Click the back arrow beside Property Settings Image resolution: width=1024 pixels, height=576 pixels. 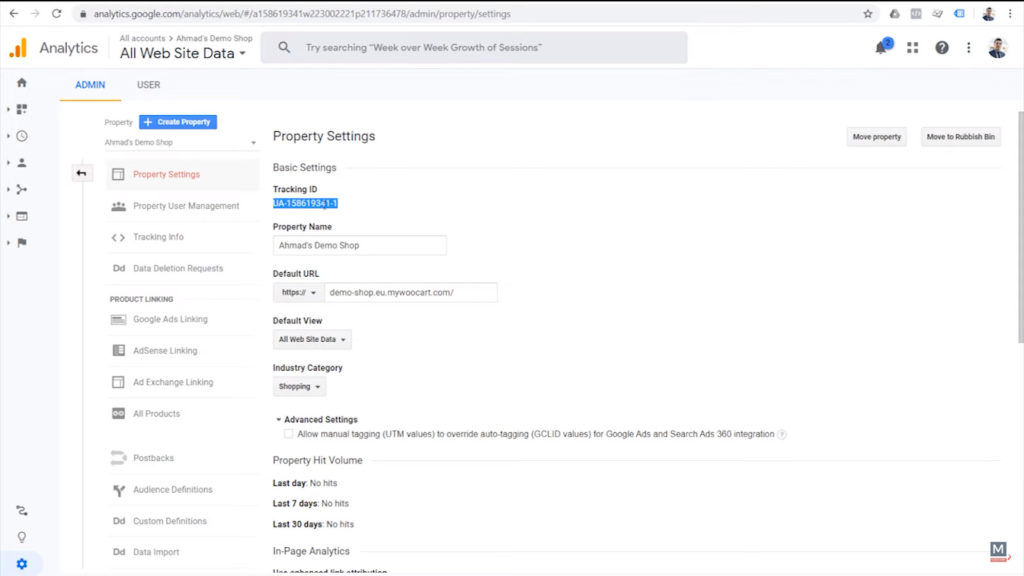click(82, 172)
